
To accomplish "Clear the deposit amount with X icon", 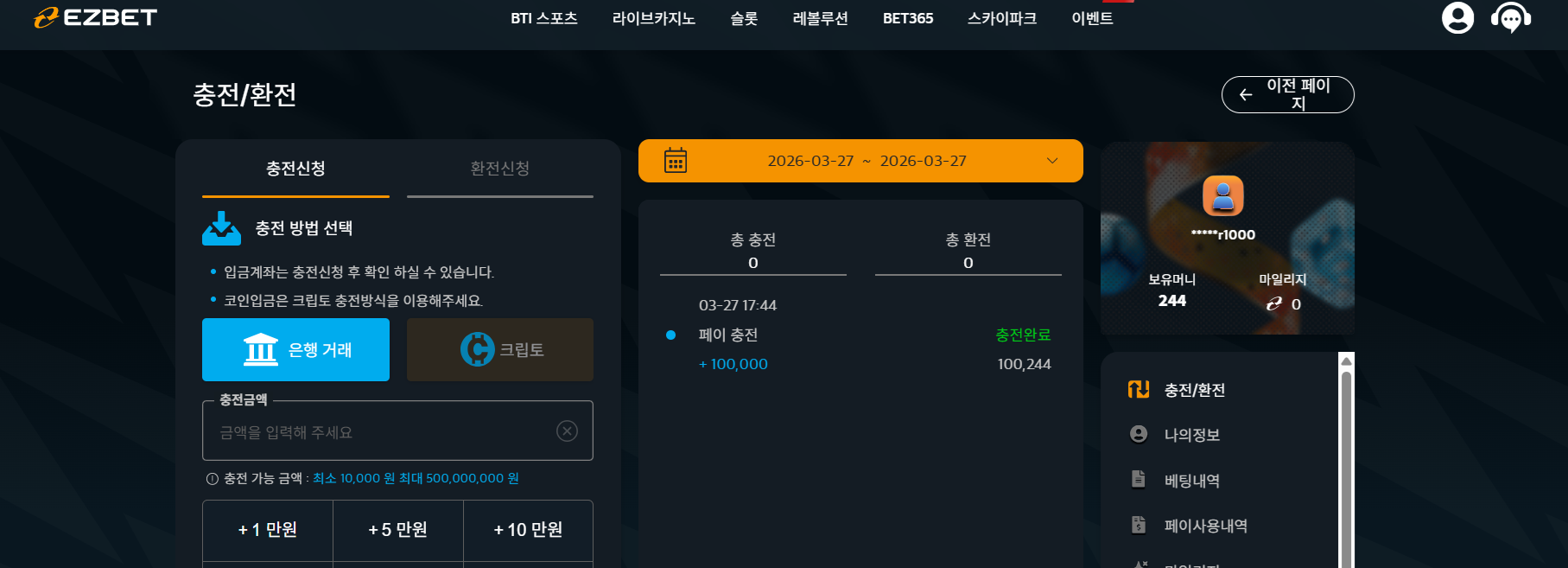I will 567,431.
